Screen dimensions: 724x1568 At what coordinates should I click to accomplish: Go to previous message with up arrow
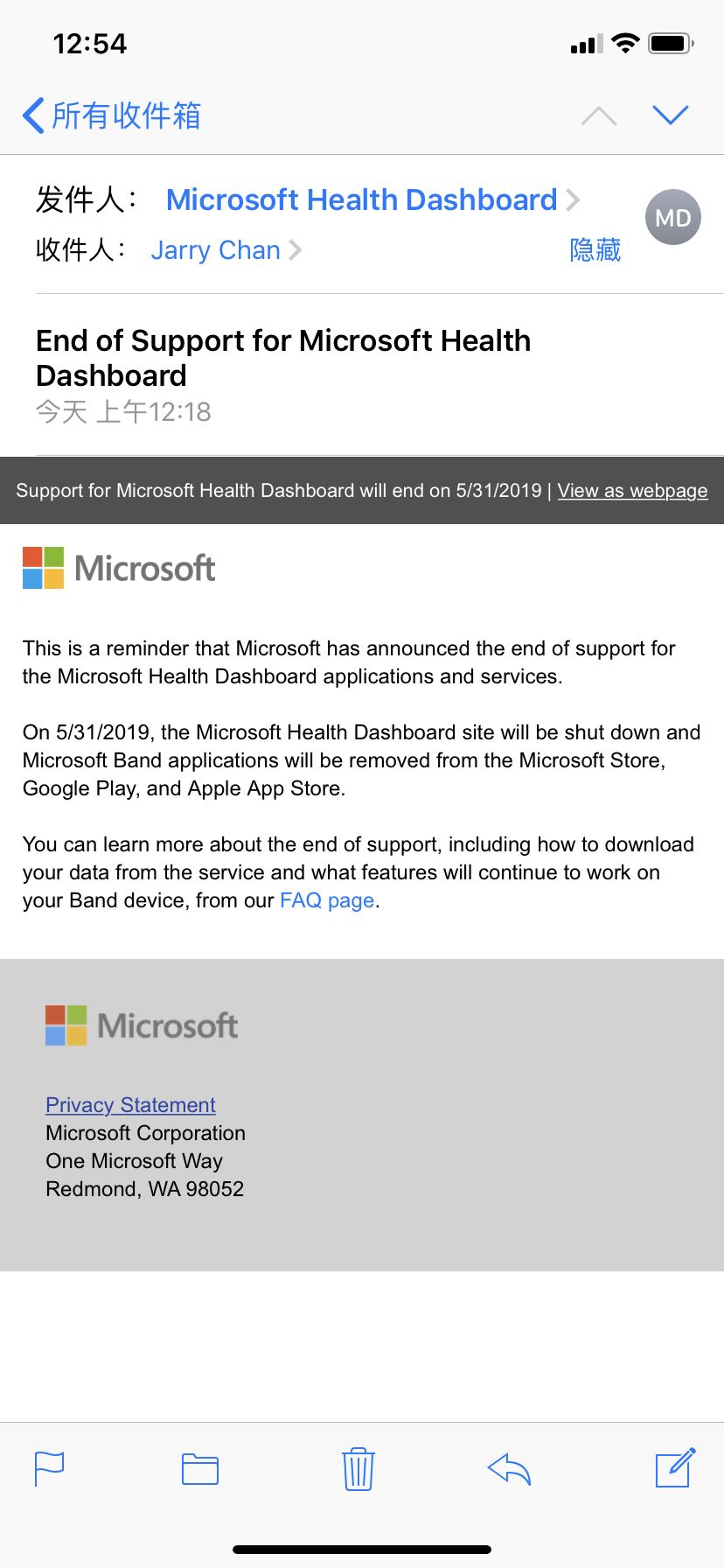[x=599, y=115]
